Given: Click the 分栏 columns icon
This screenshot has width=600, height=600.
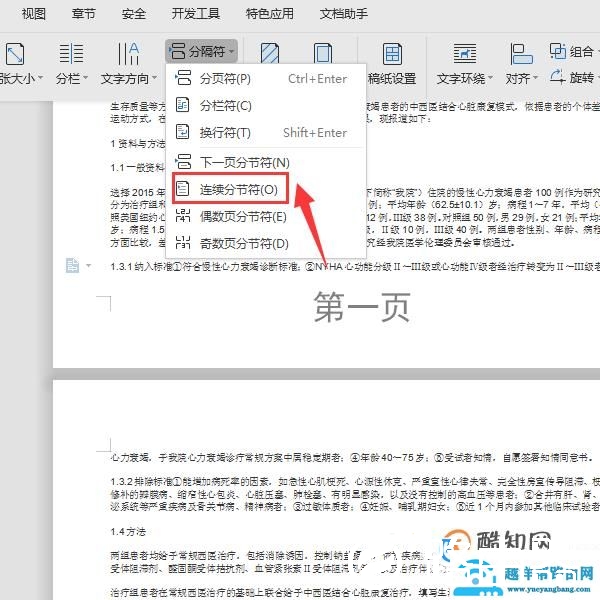Looking at the screenshot, I should click(71, 54).
